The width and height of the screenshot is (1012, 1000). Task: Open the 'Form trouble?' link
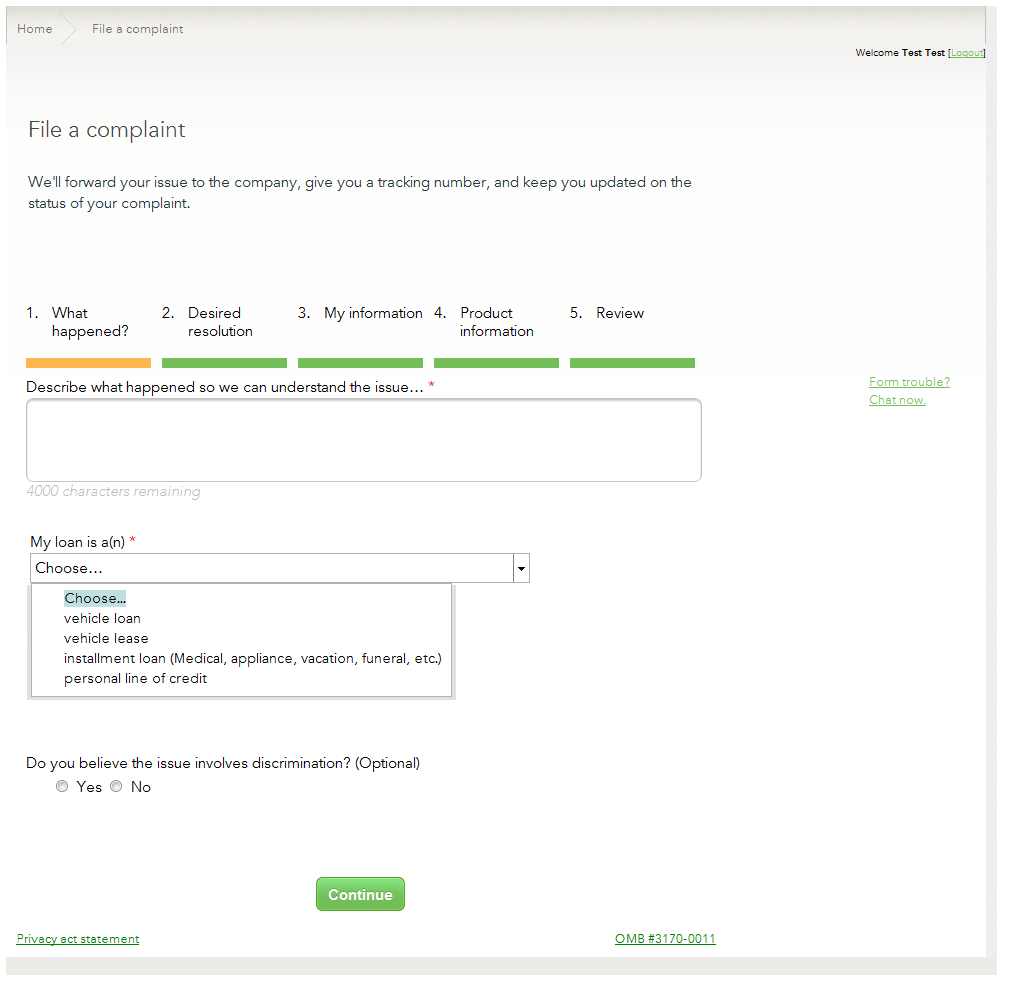click(909, 382)
